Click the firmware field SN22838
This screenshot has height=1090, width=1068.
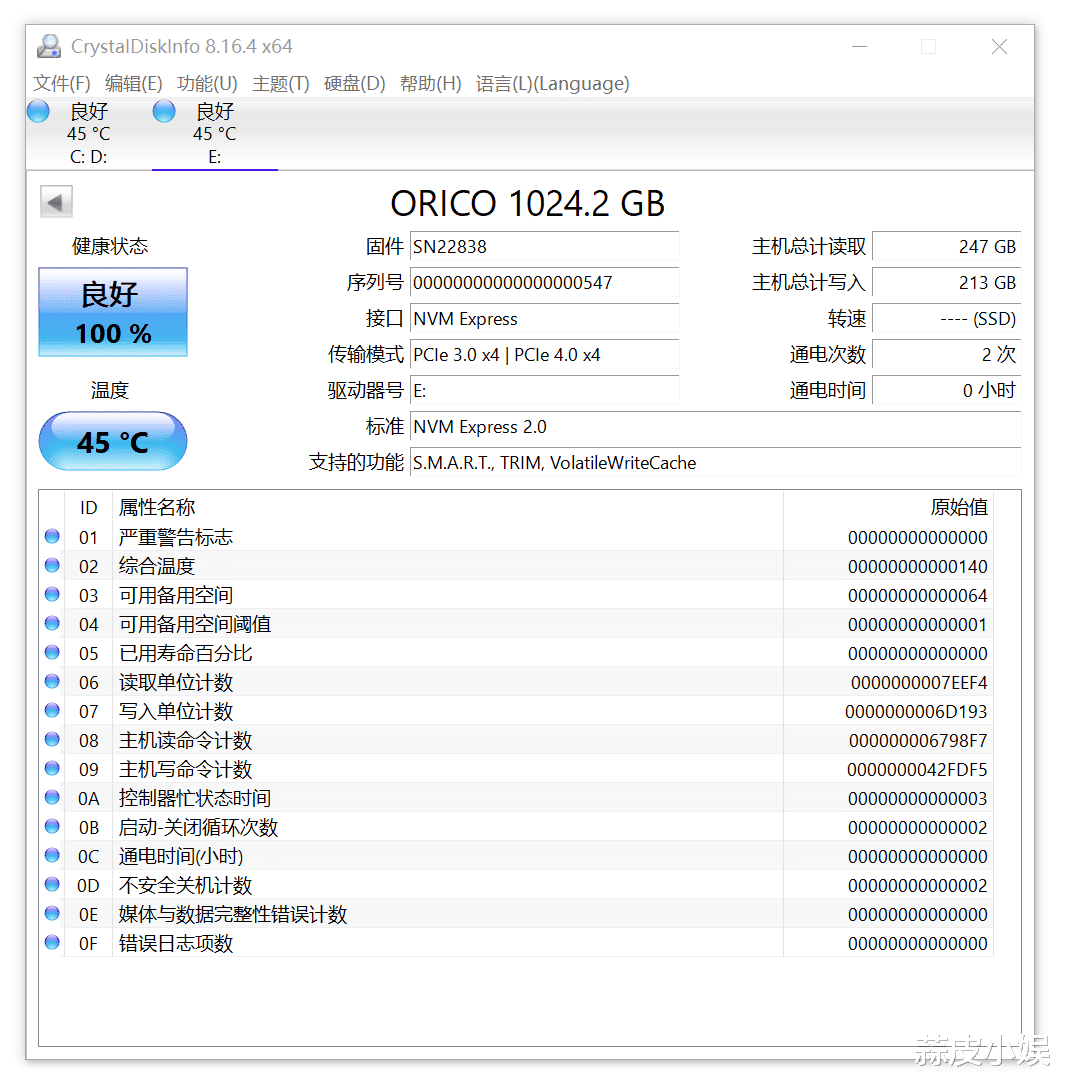pyautogui.click(x=544, y=247)
